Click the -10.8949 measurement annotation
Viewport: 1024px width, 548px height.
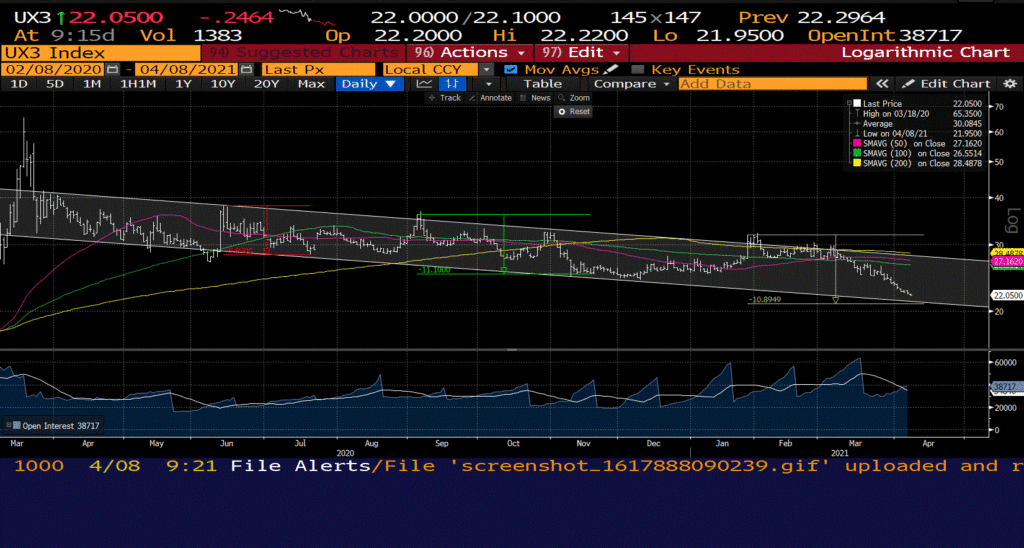pyautogui.click(x=763, y=300)
